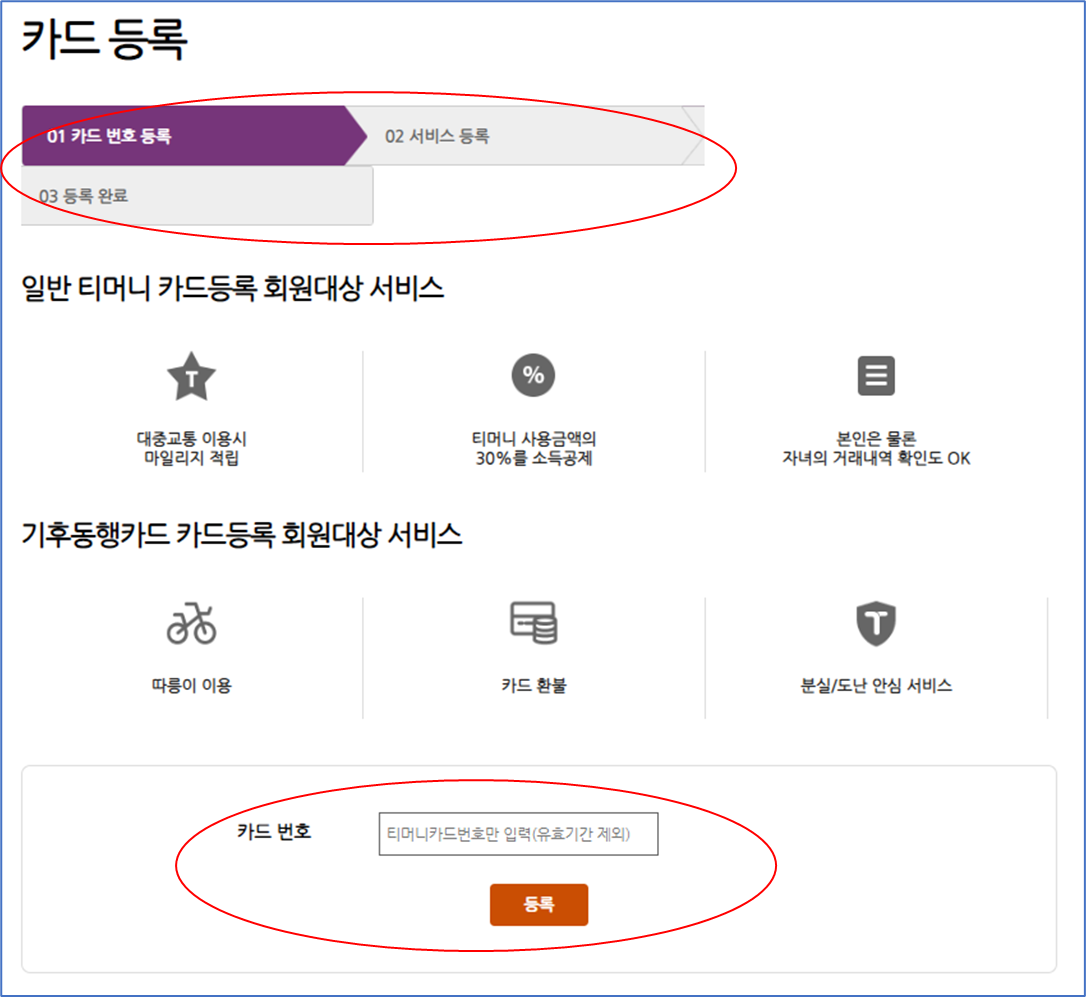Viewport: 1086px width, 997px height.
Task: Click the 따릉이 이용 label
Action: [x=191, y=685]
